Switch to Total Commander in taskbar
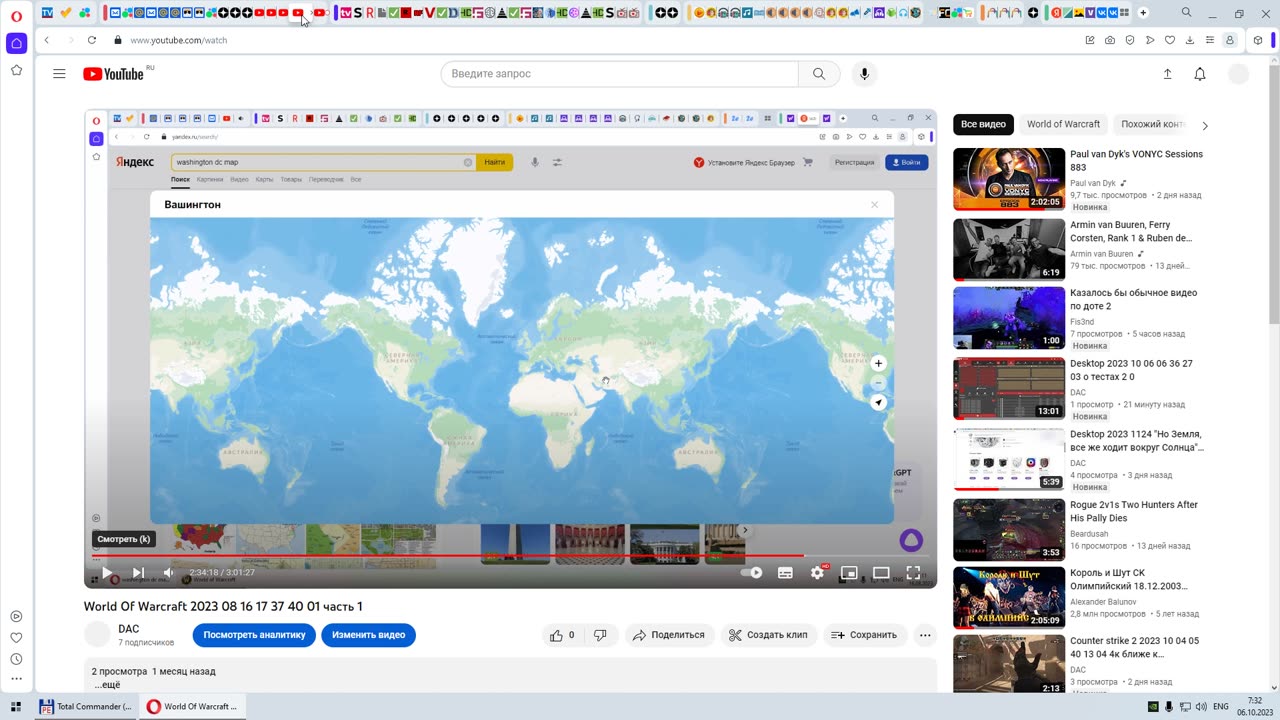1280x720 pixels. point(85,706)
